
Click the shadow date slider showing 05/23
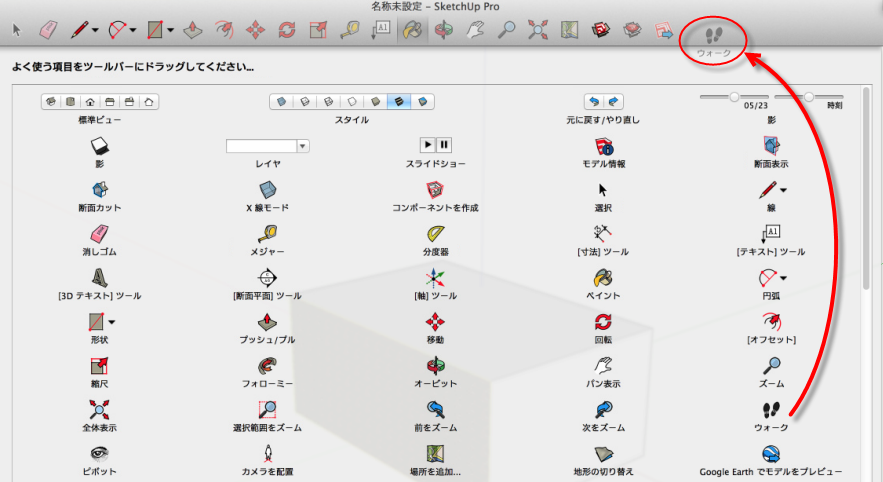click(735, 97)
